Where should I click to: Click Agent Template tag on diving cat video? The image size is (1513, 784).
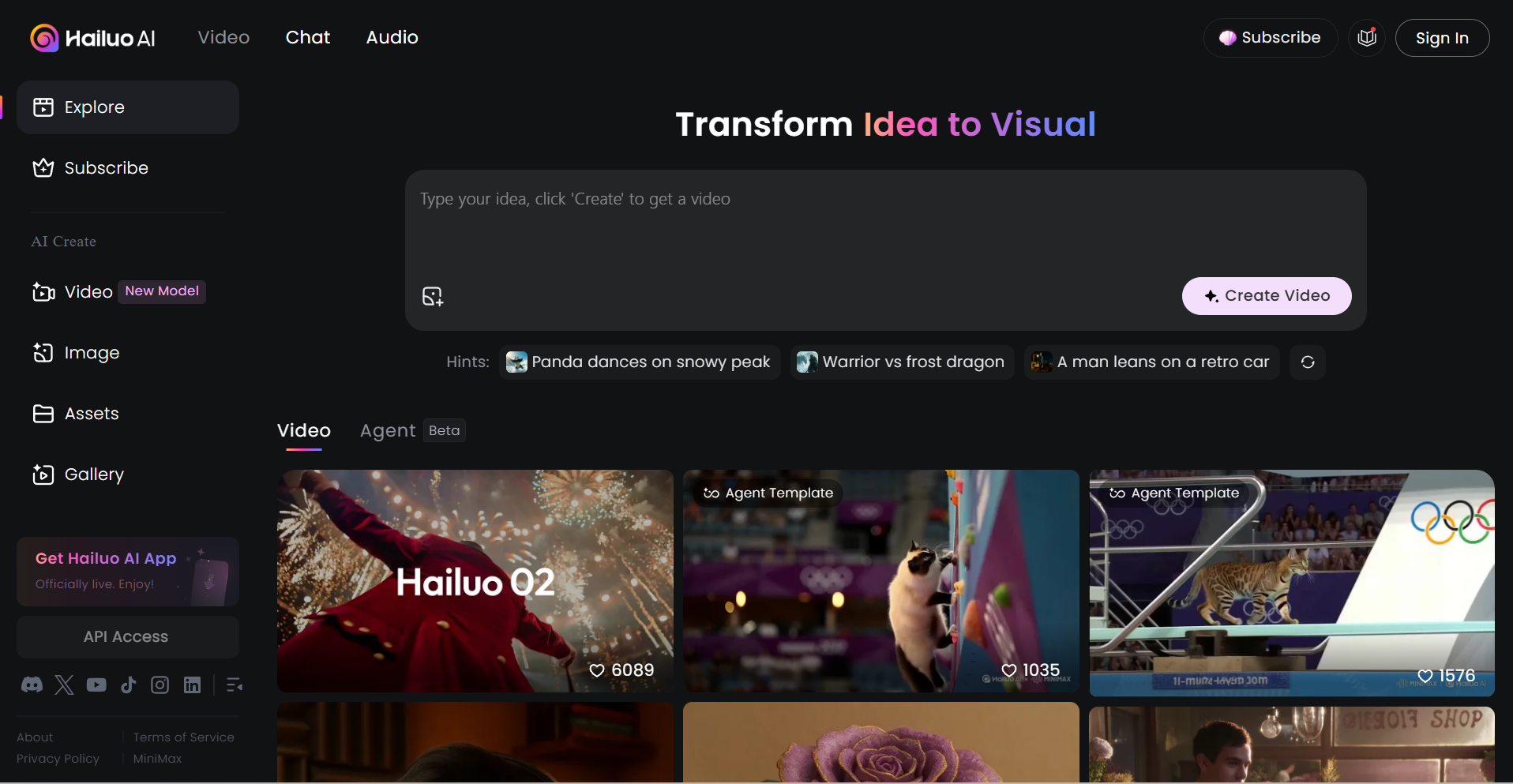click(x=1174, y=493)
